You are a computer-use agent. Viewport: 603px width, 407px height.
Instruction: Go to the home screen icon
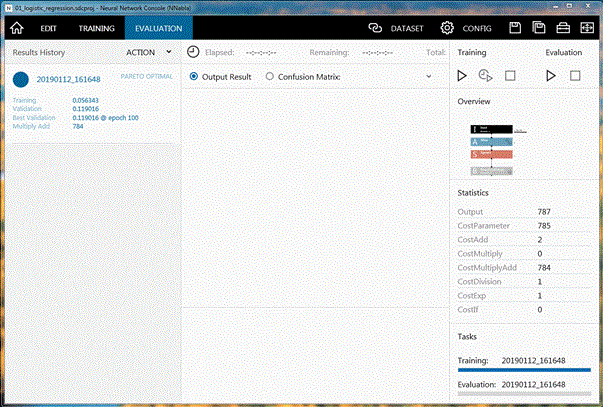pos(17,28)
